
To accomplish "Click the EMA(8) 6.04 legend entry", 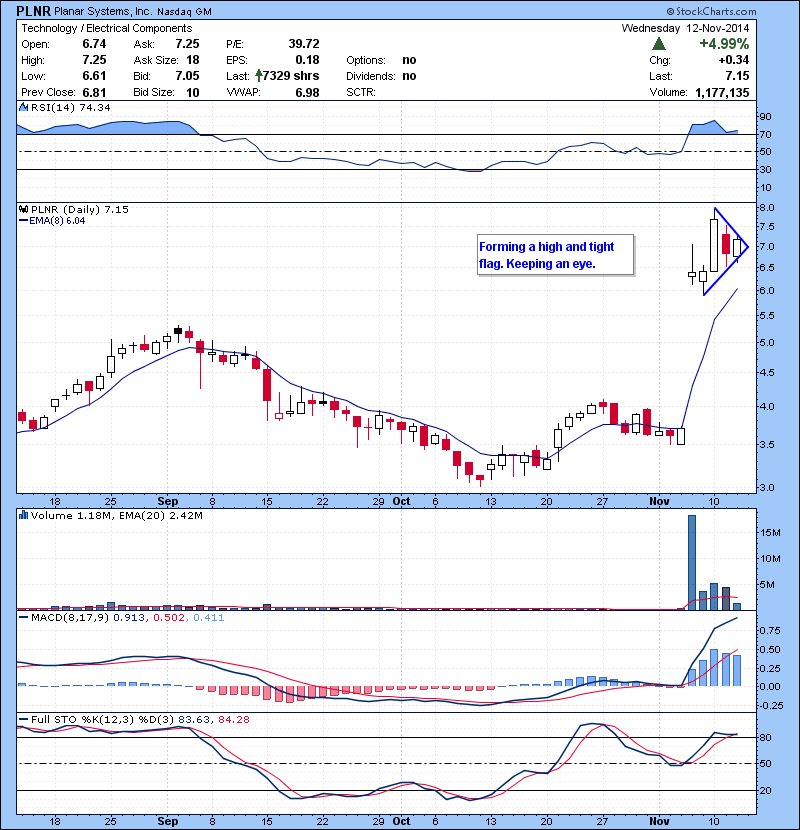I will tap(52, 220).
